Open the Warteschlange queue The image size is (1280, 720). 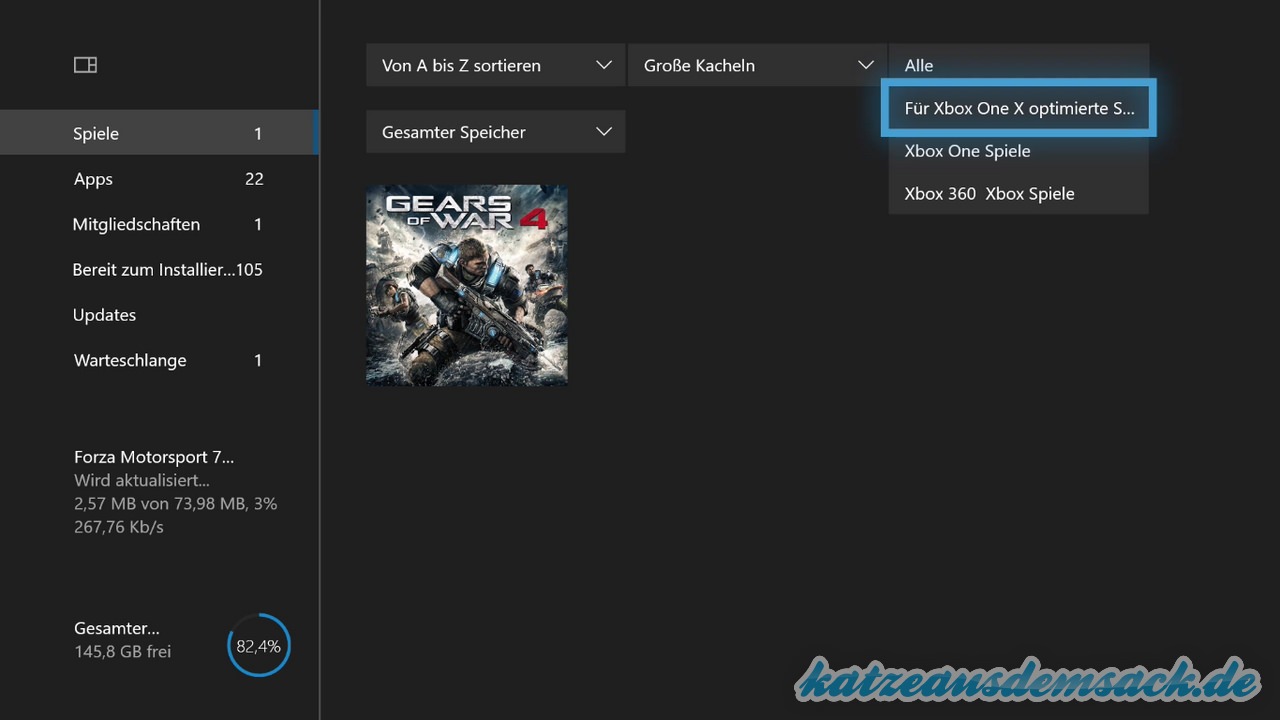click(x=159, y=360)
